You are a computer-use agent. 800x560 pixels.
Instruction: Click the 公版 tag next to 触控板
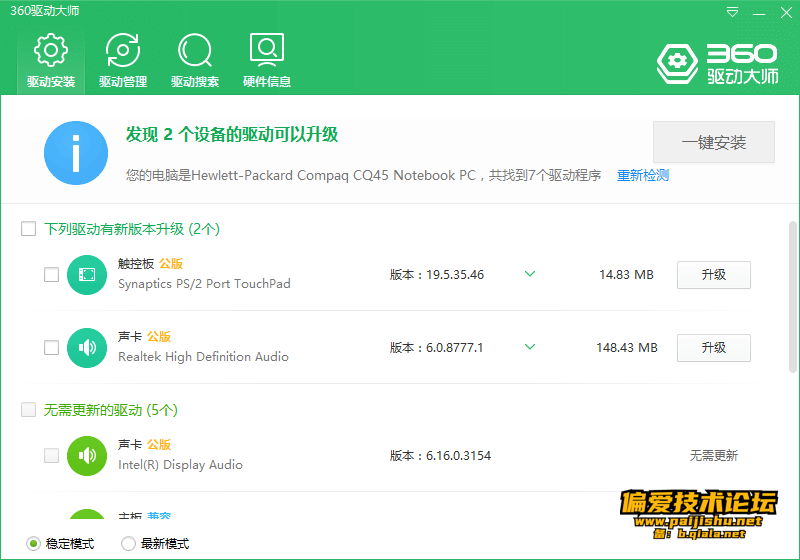(x=171, y=264)
